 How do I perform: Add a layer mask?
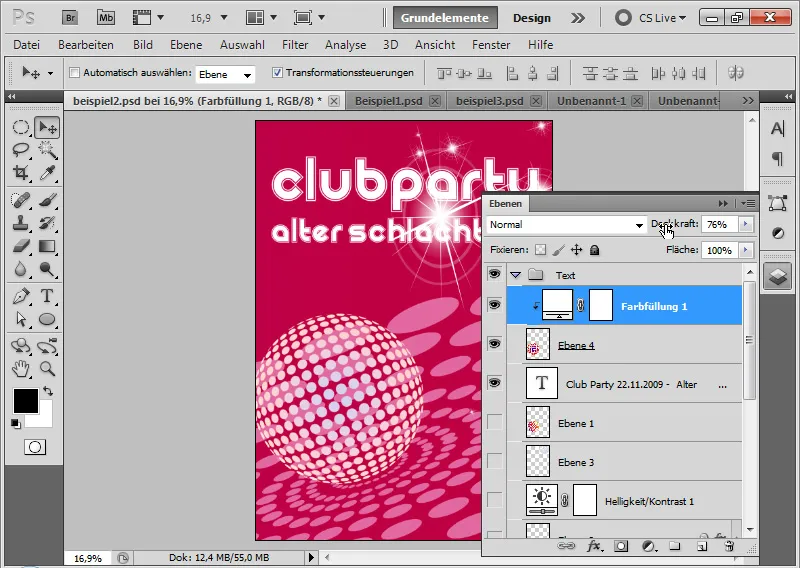tap(621, 546)
